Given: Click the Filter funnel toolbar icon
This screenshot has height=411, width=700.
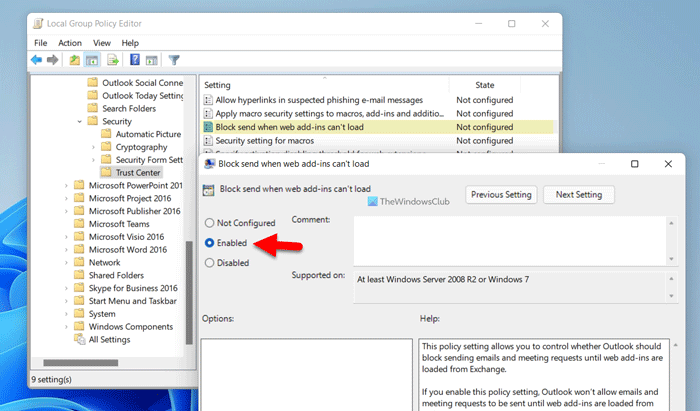Looking at the screenshot, I should tap(174, 60).
